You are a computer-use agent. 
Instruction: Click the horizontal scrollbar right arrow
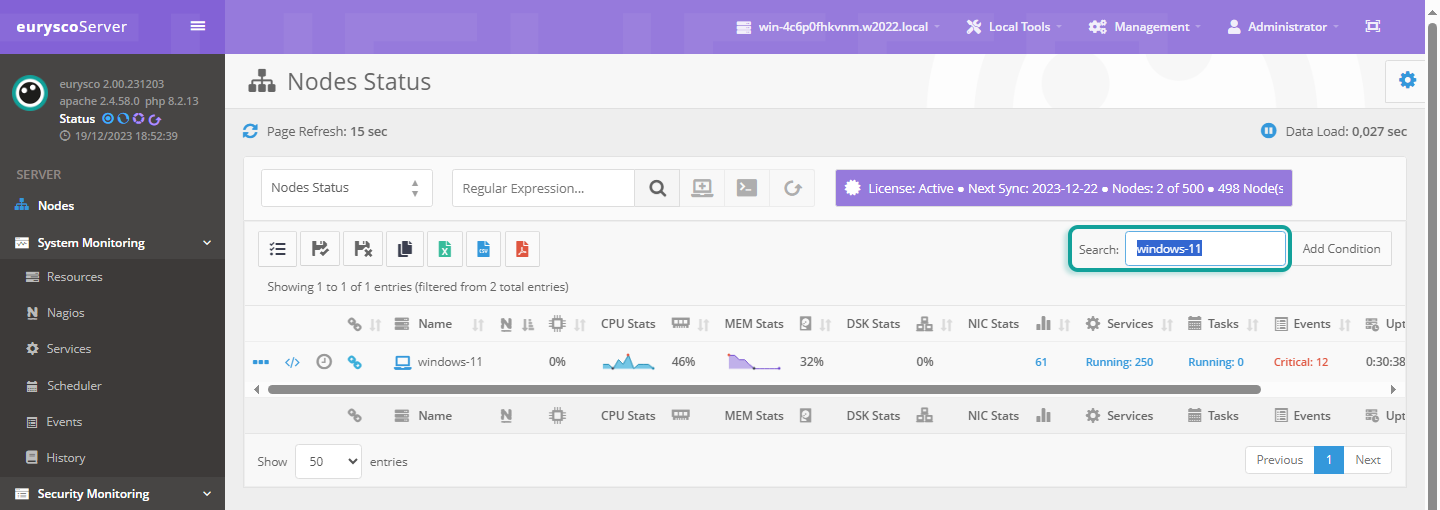(1393, 389)
